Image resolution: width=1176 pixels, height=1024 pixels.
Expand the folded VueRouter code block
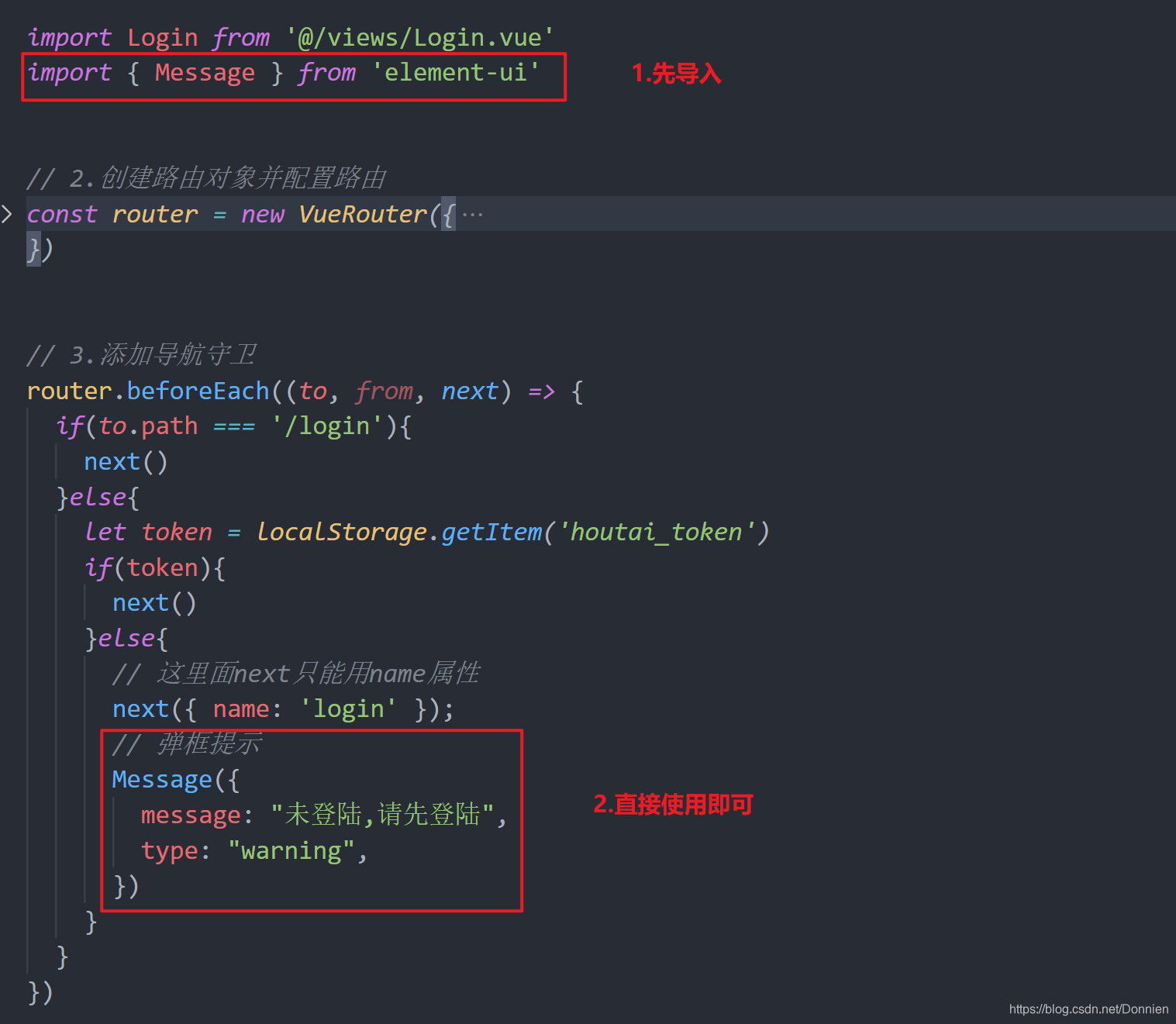(7, 214)
